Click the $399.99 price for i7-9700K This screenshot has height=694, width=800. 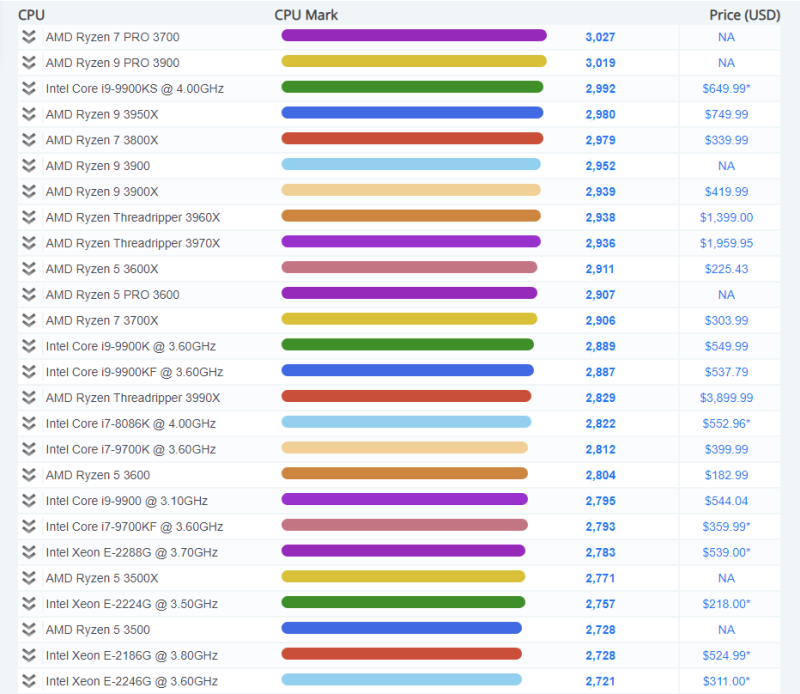pyautogui.click(x=727, y=450)
